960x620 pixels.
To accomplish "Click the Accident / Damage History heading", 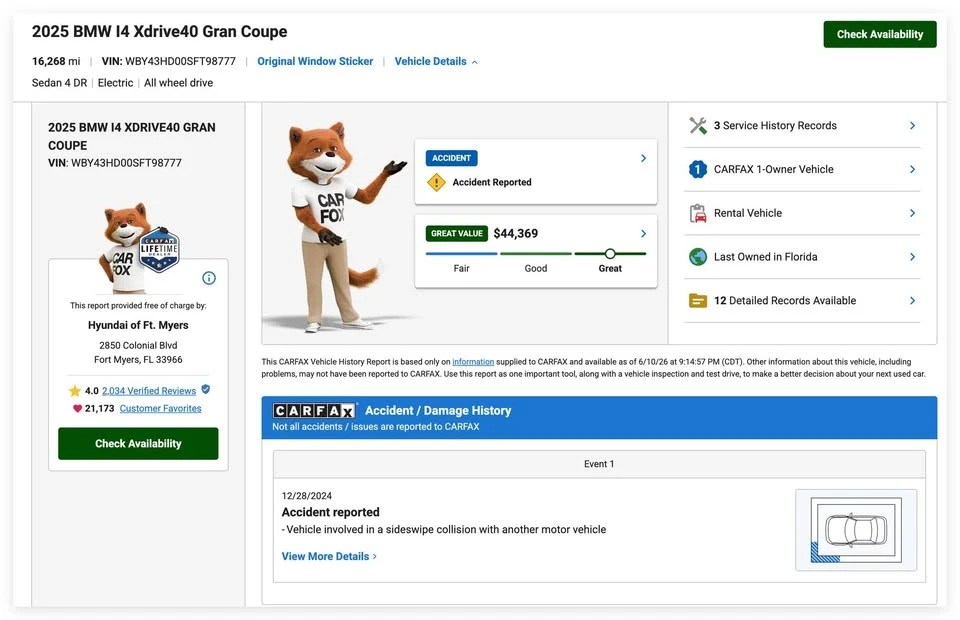I will click(438, 411).
